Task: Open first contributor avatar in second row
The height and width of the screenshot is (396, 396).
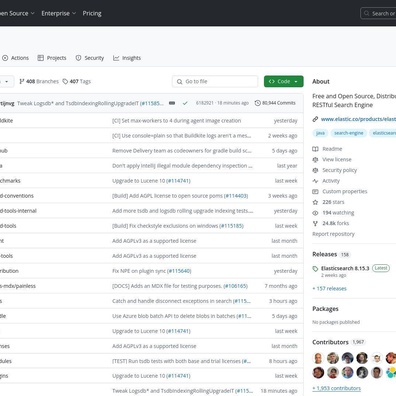Action: click(x=318, y=372)
